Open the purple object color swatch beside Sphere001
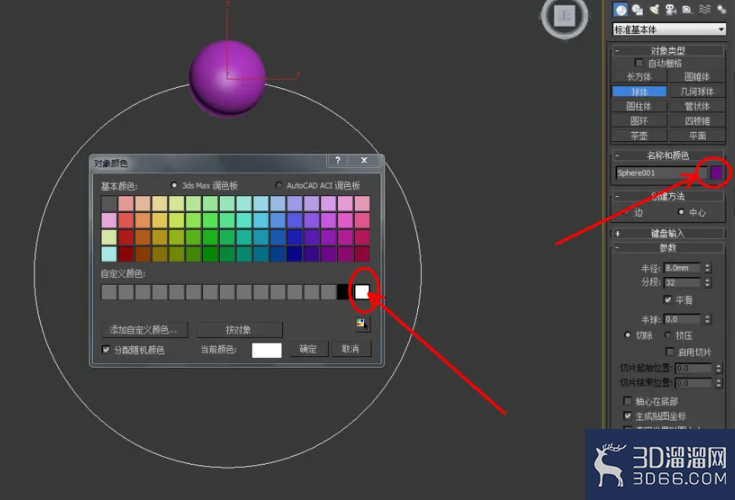The image size is (735, 500). point(716,173)
